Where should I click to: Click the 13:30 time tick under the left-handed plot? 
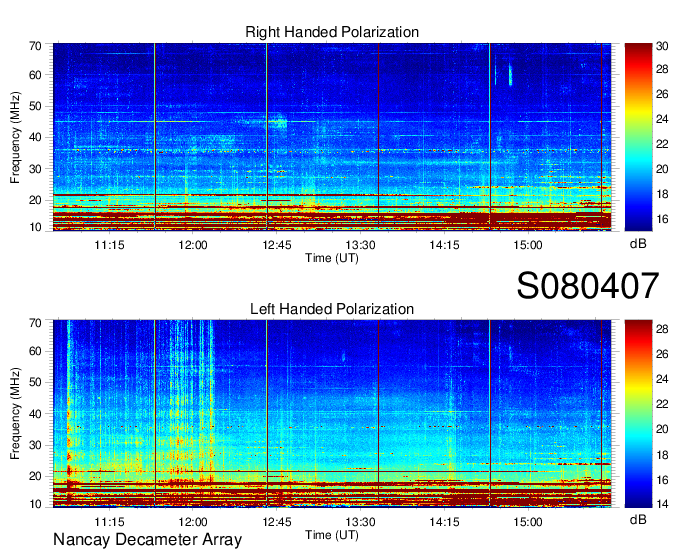[x=360, y=522]
